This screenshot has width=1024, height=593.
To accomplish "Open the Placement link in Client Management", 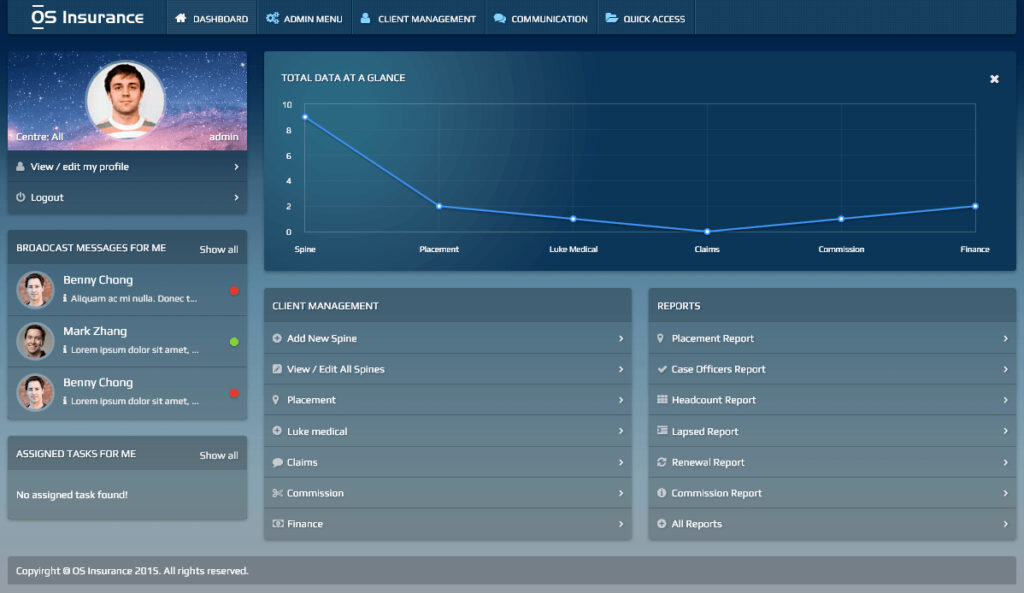I will point(447,400).
